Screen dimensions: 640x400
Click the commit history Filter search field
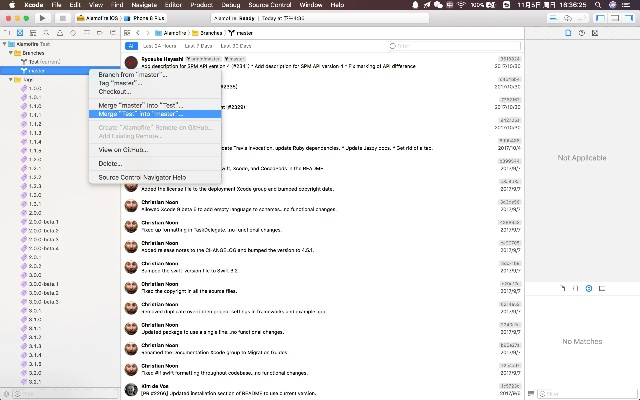[x=454, y=46]
